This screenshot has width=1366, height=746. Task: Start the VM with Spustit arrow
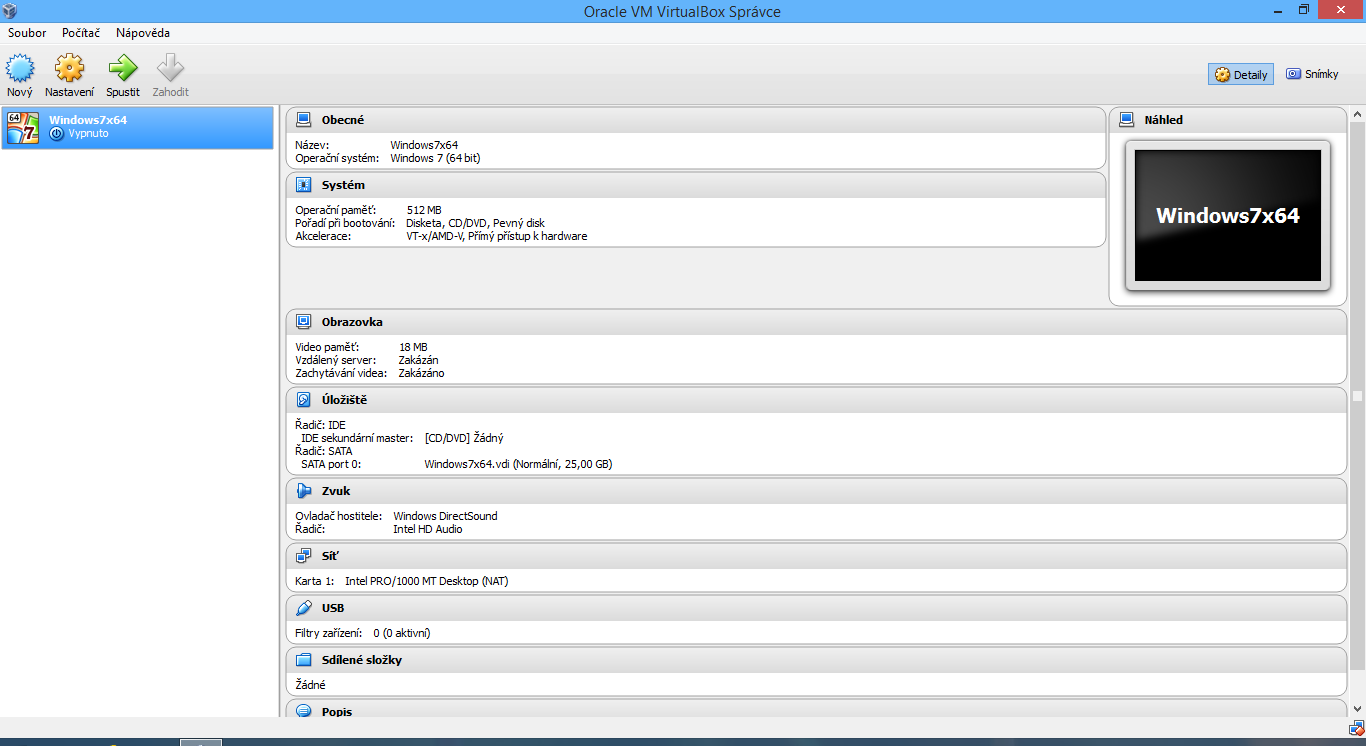point(123,69)
